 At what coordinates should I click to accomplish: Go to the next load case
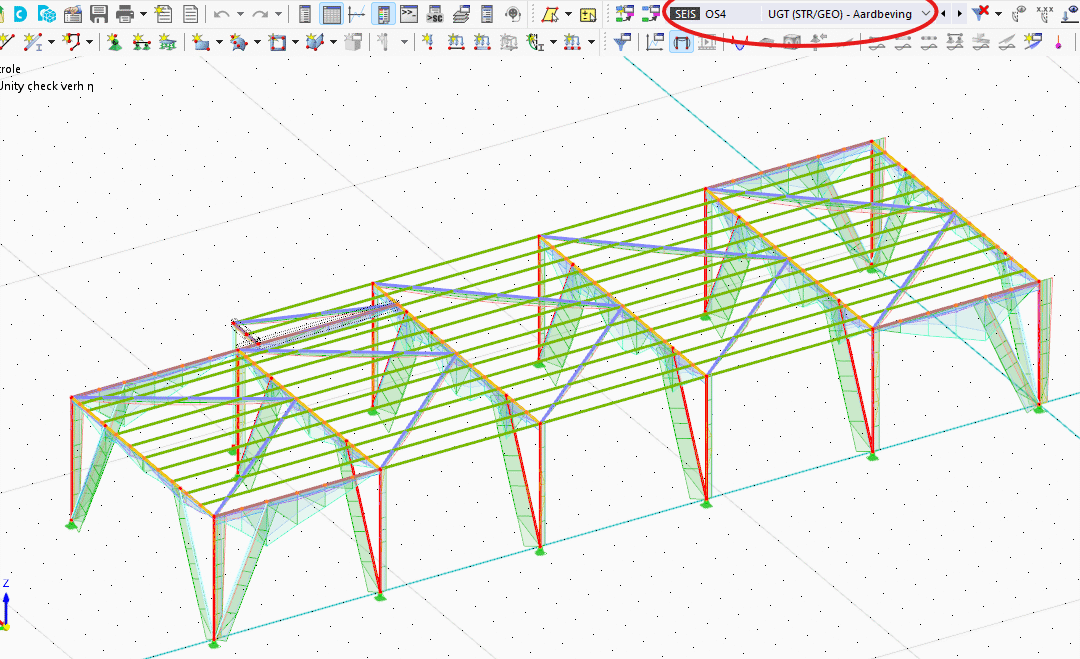tap(960, 14)
